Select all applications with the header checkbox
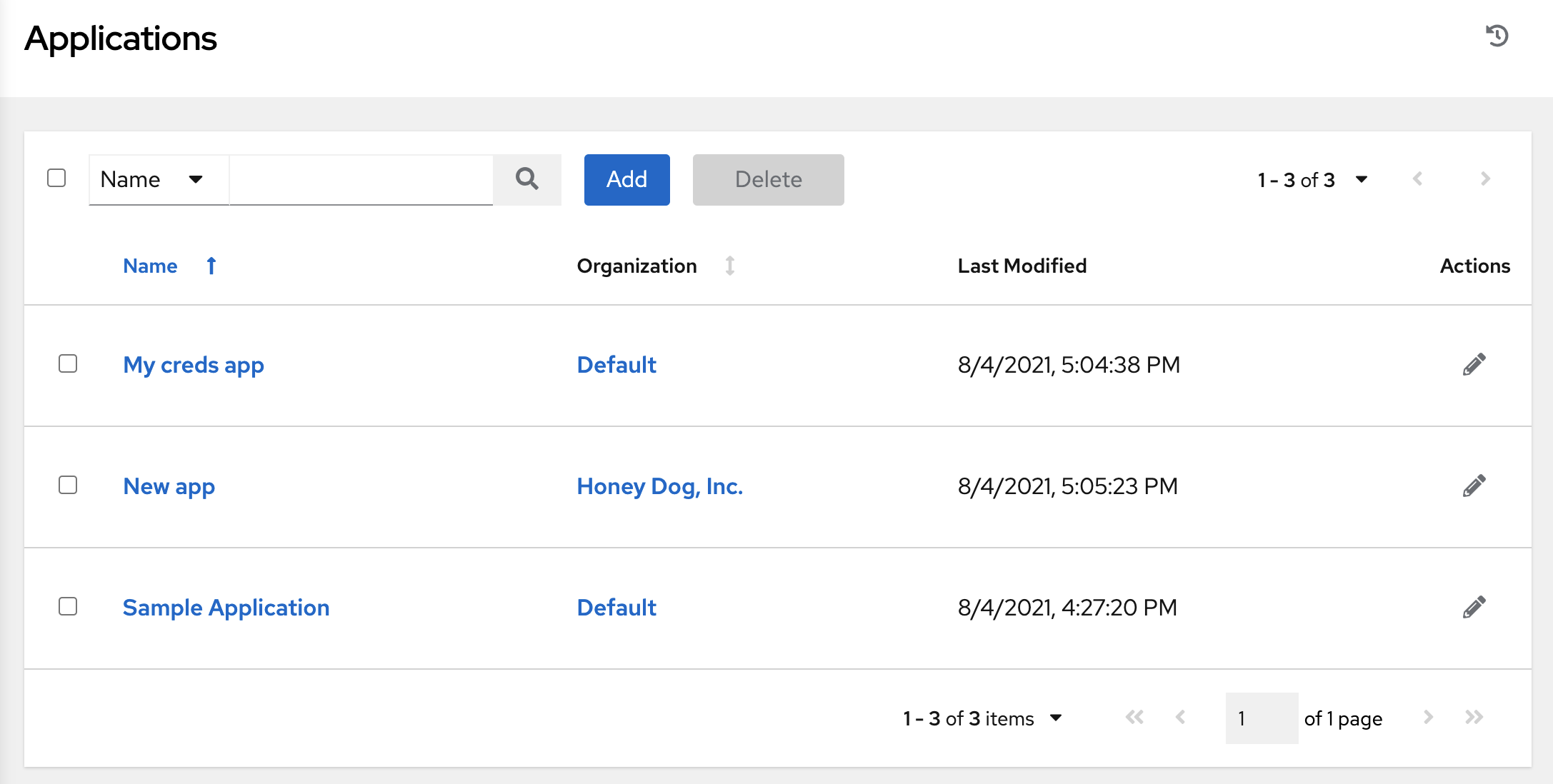 [56, 177]
